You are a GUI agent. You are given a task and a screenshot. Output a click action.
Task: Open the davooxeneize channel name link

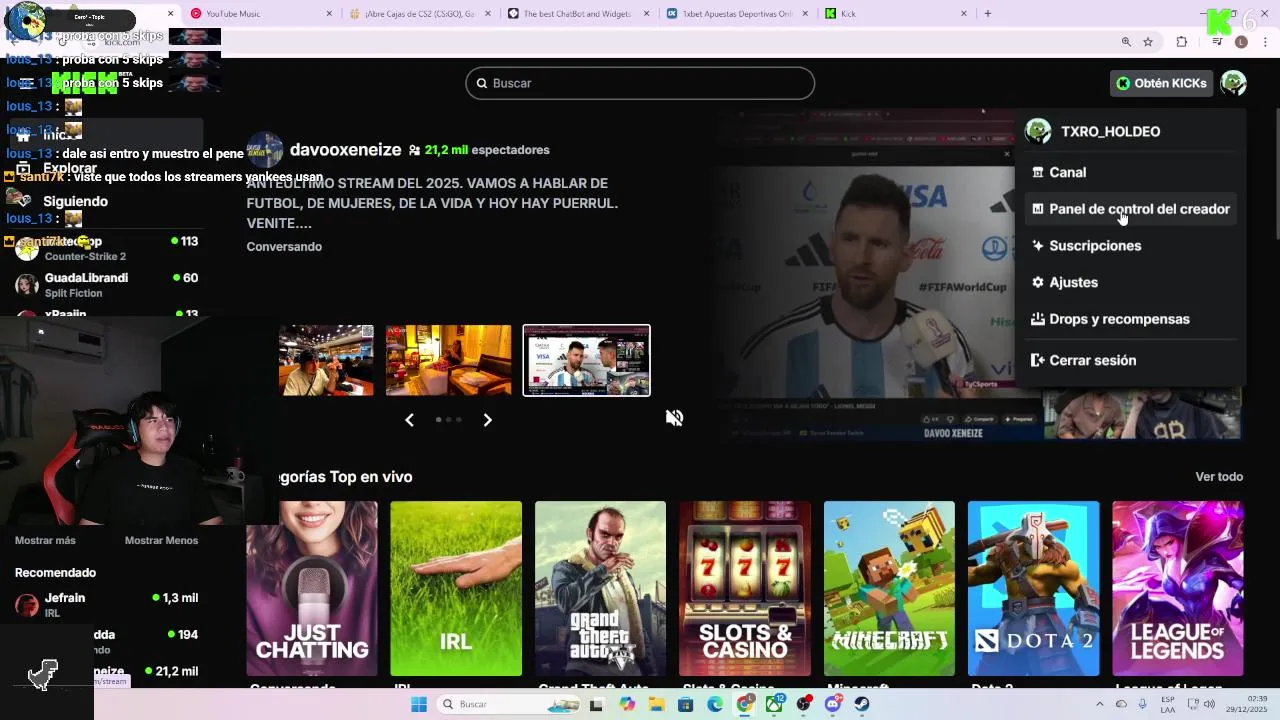point(345,150)
